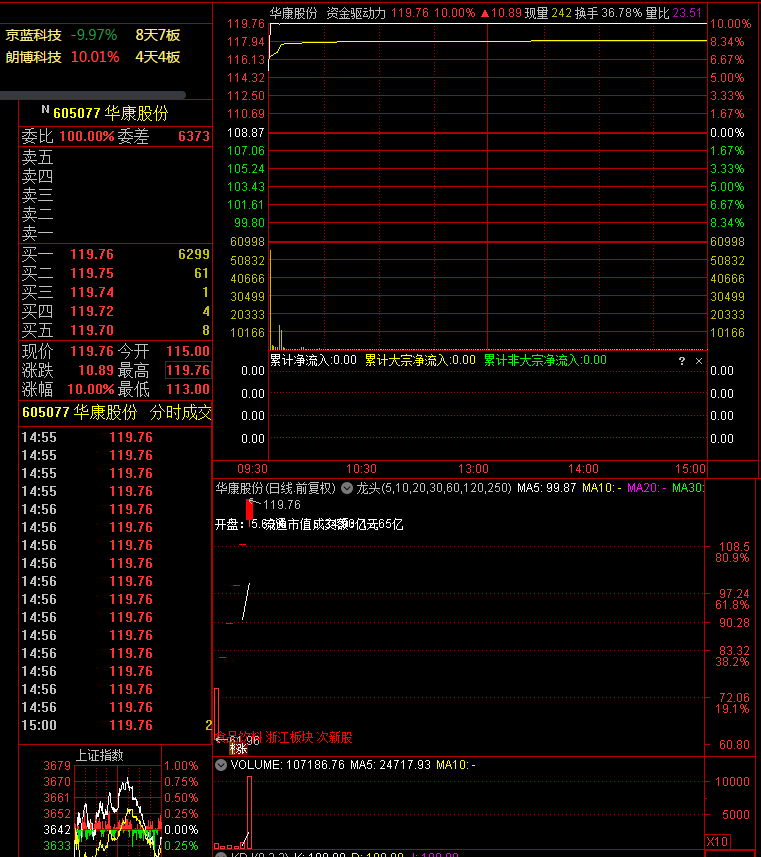The height and width of the screenshot is (857, 761).
Task: Click the tallest red volume bar in VOLUME panel
Action: [x=249, y=812]
